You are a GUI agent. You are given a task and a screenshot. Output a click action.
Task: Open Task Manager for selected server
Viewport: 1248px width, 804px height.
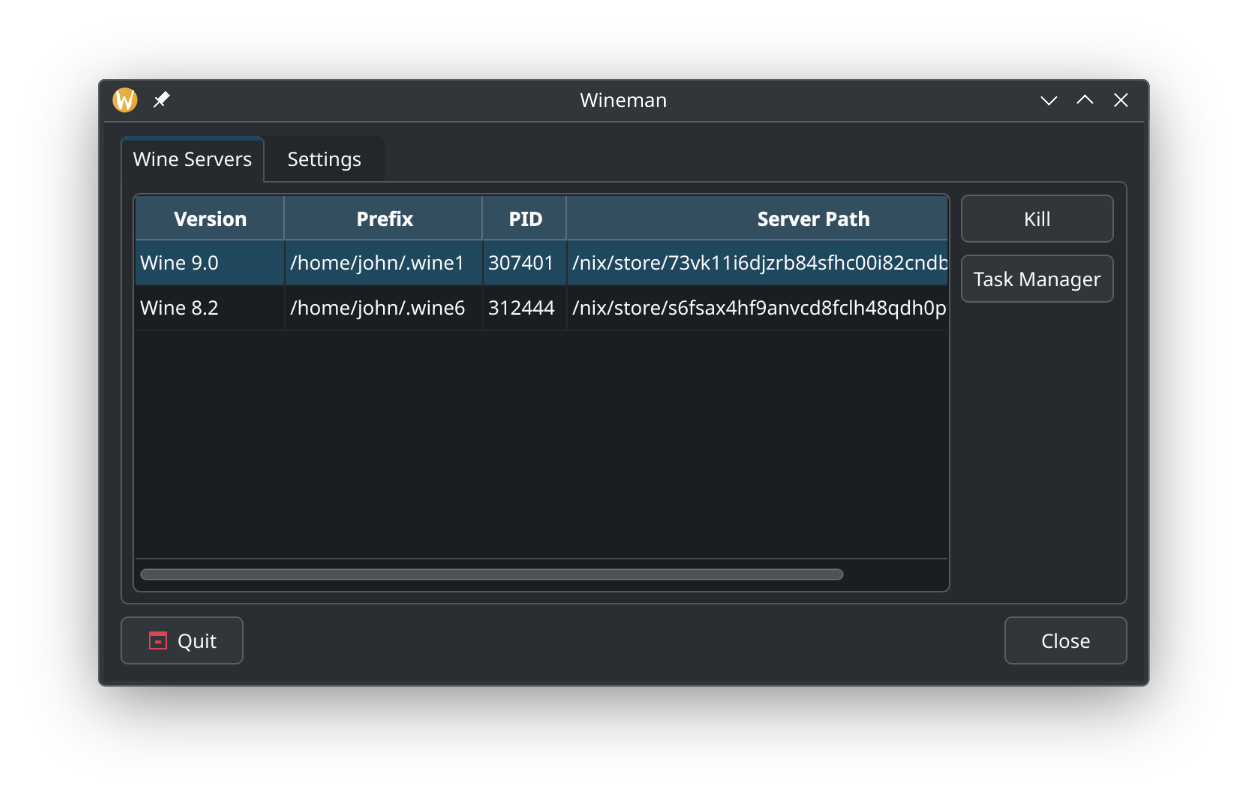point(1037,279)
